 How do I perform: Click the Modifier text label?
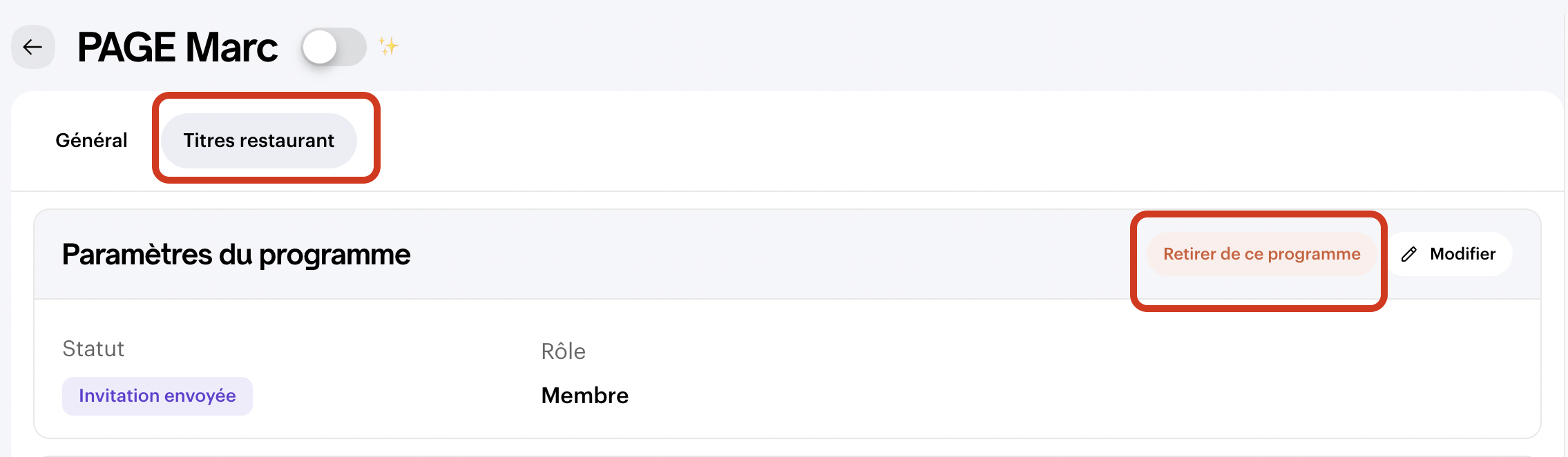click(x=1462, y=254)
